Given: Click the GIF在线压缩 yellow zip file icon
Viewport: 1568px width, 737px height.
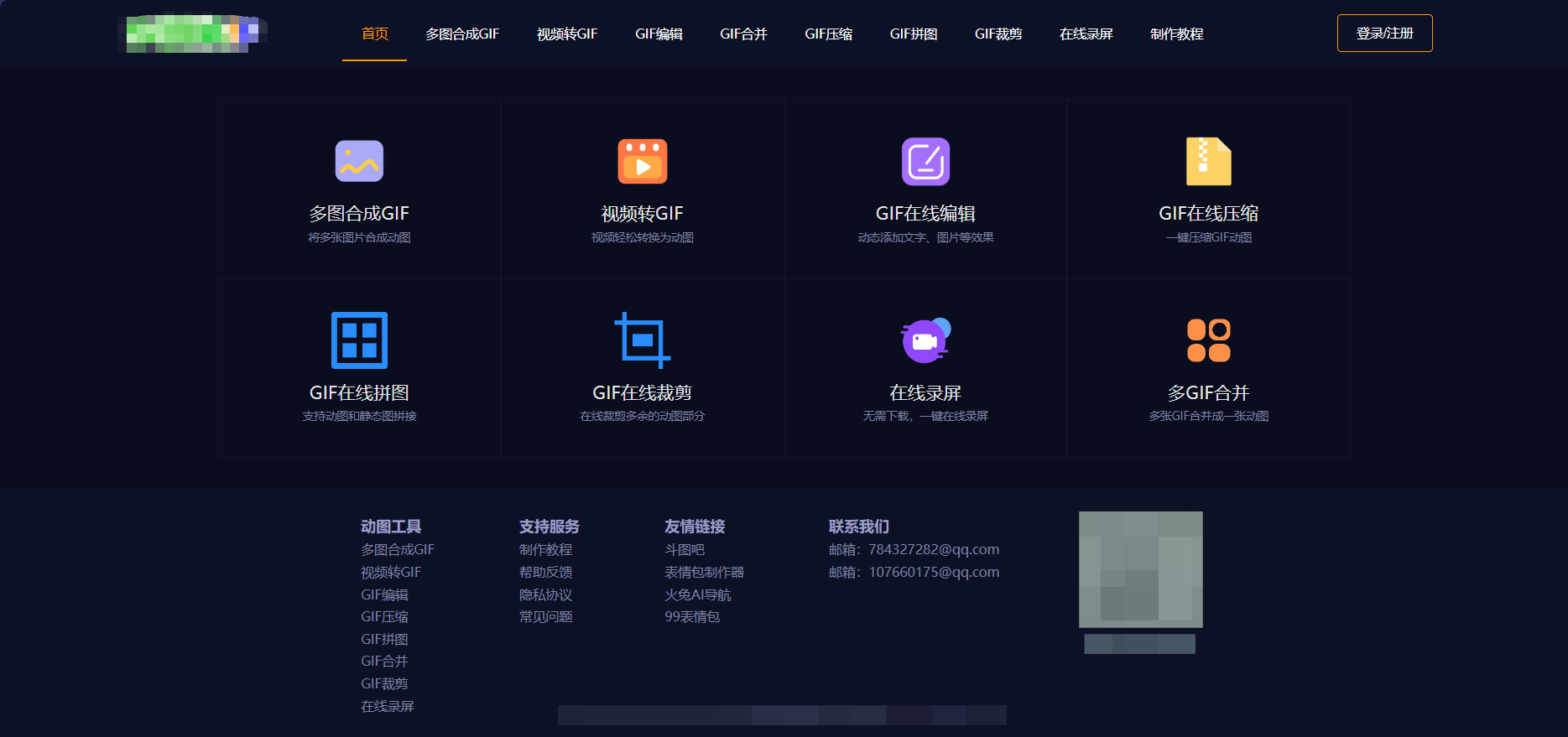Looking at the screenshot, I should tap(1208, 161).
